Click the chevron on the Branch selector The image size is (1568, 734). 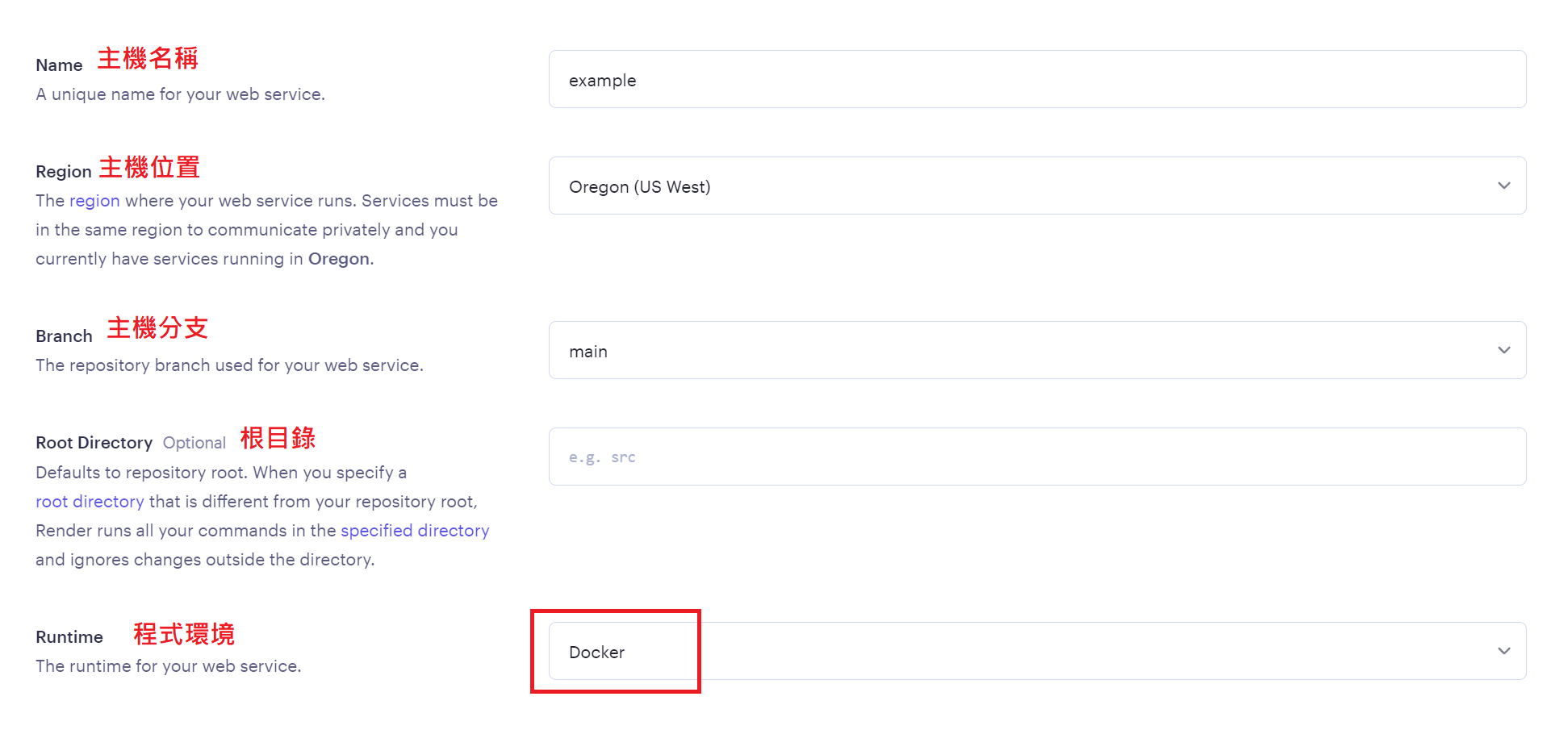click(x=1504, y=350)
